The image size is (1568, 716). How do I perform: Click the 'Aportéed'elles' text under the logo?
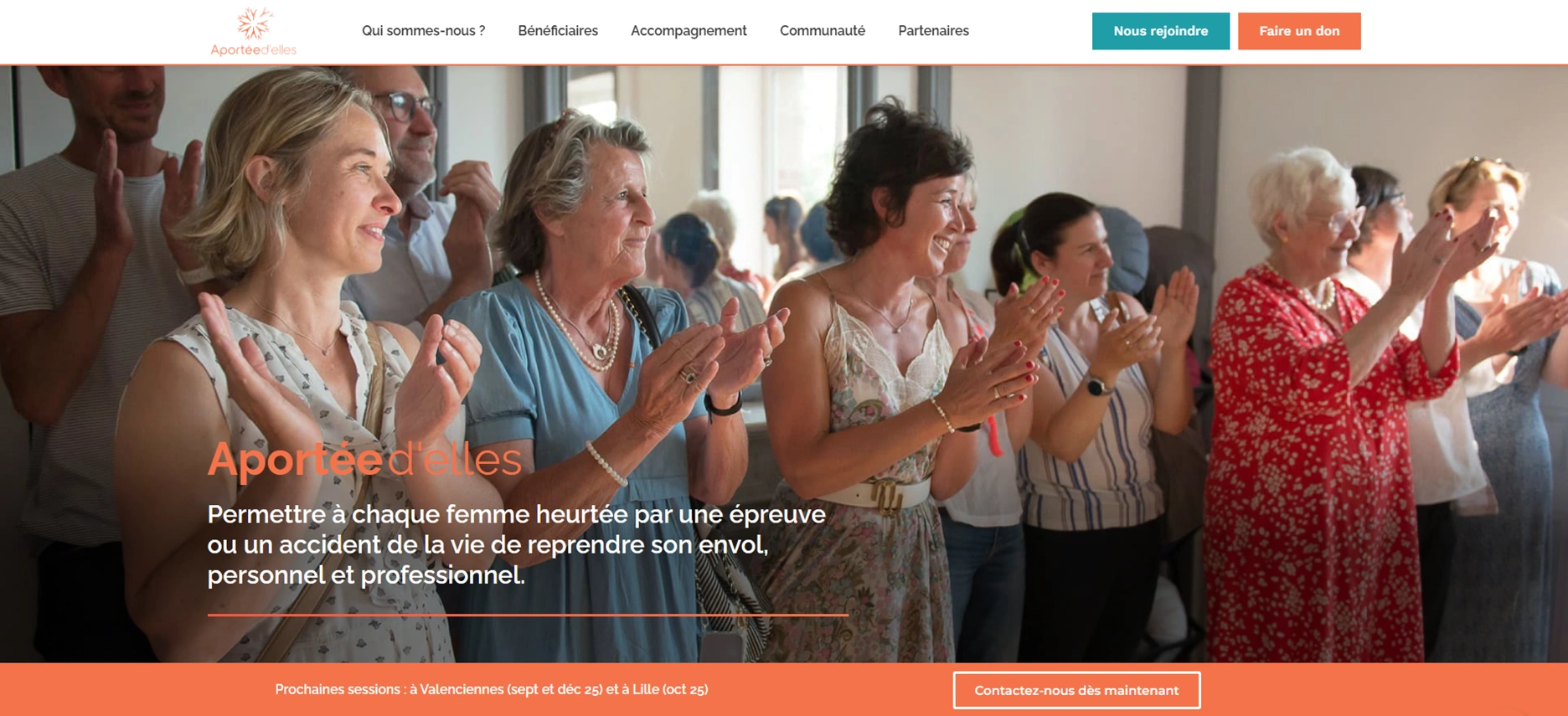pyautogui.click(x=254, y=50)
